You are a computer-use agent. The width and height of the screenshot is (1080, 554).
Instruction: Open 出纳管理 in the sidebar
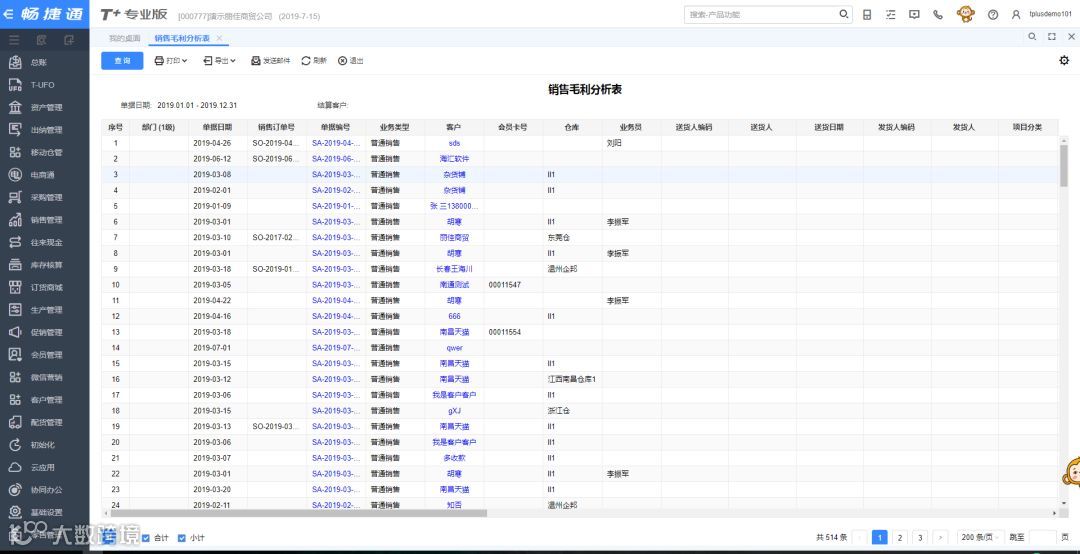(44, 130)
